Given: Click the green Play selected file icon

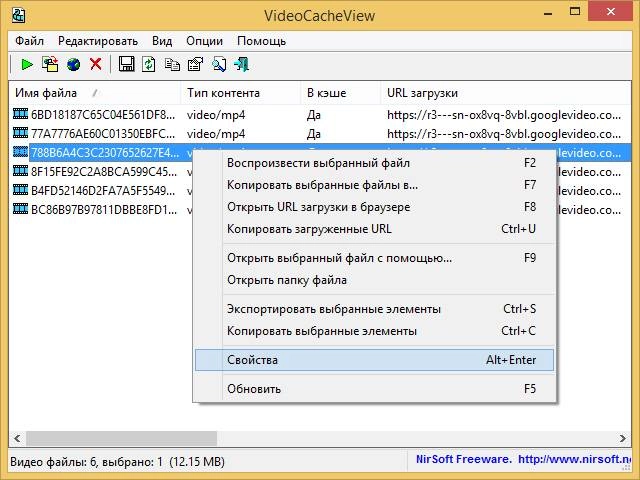Looking at the screenshot, I should click(27, 64).
